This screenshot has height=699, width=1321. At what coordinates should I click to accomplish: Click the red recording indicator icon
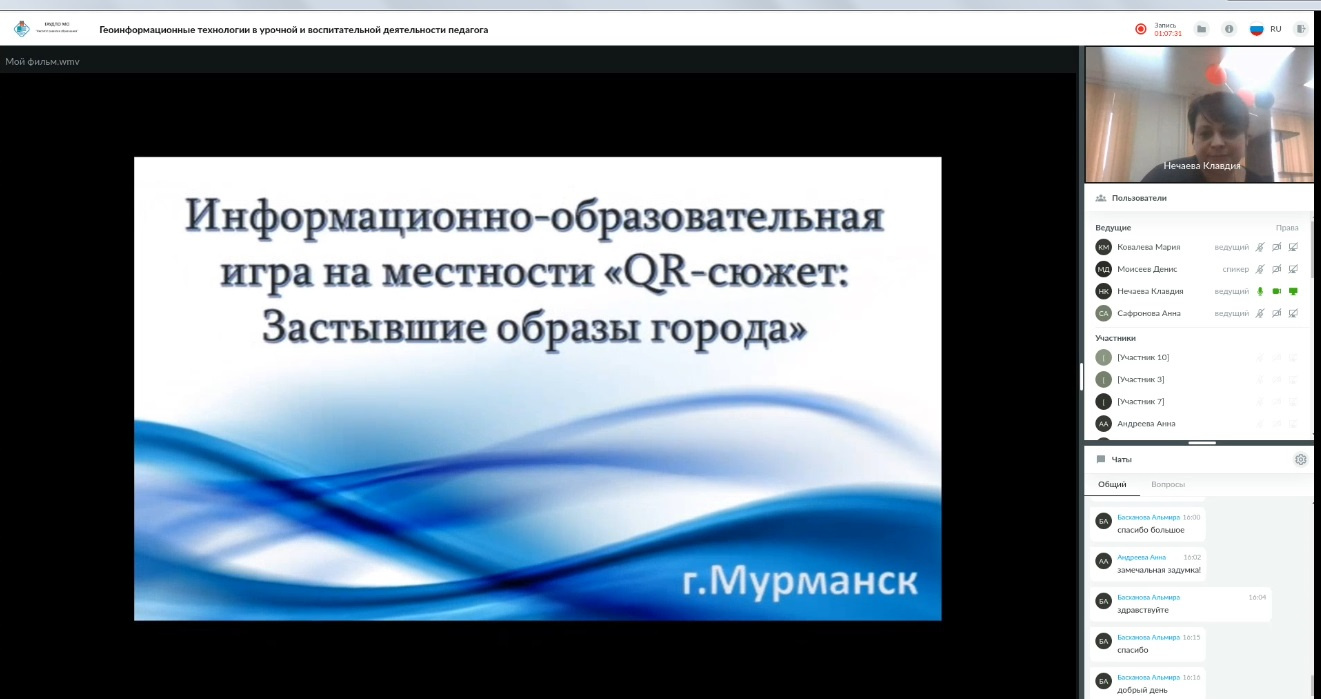click(1140, 29)
